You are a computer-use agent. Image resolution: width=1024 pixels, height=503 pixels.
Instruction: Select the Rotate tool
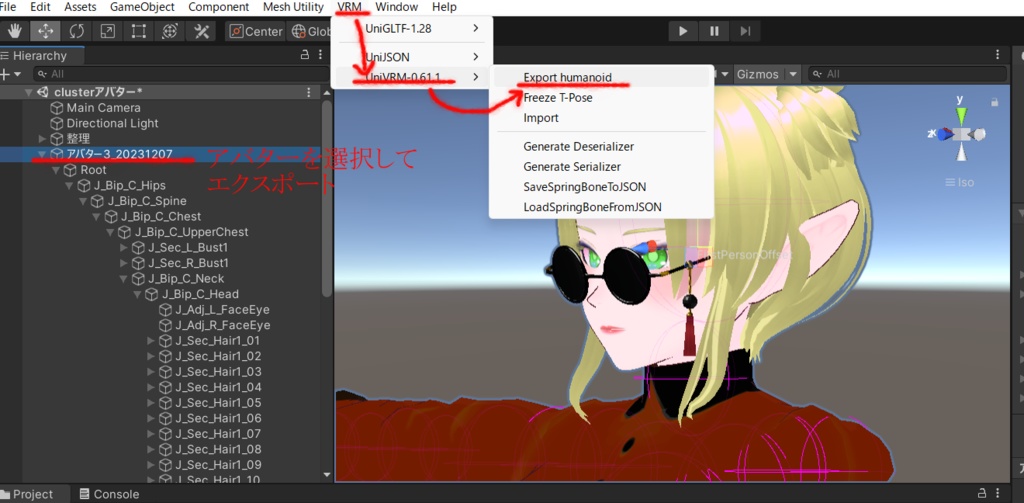(x=76, y=31)
